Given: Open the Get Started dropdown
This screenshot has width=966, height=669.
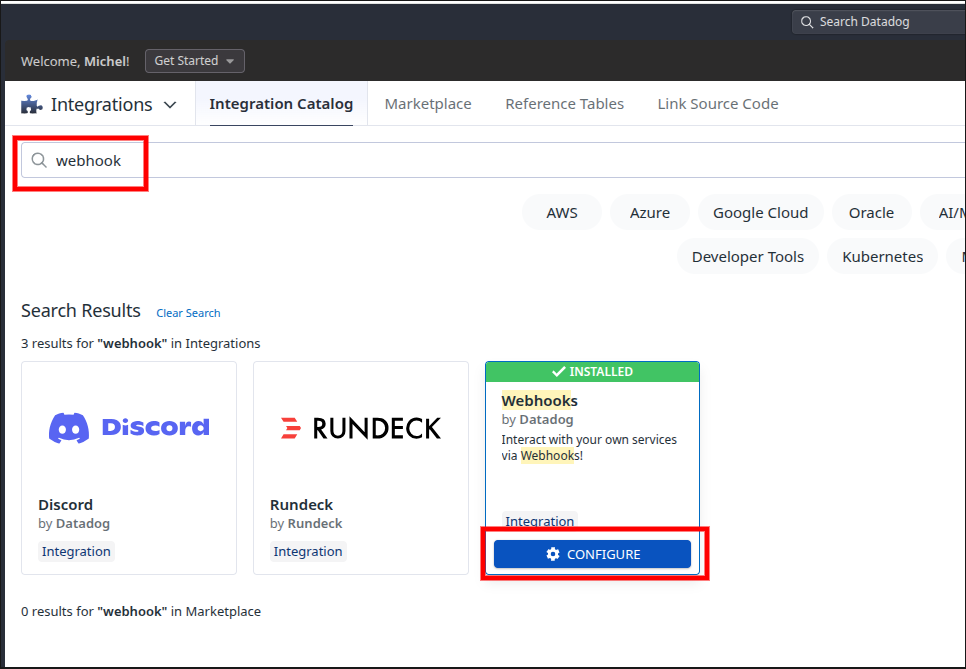Looking at the screenshot, I should coord(195,61).
